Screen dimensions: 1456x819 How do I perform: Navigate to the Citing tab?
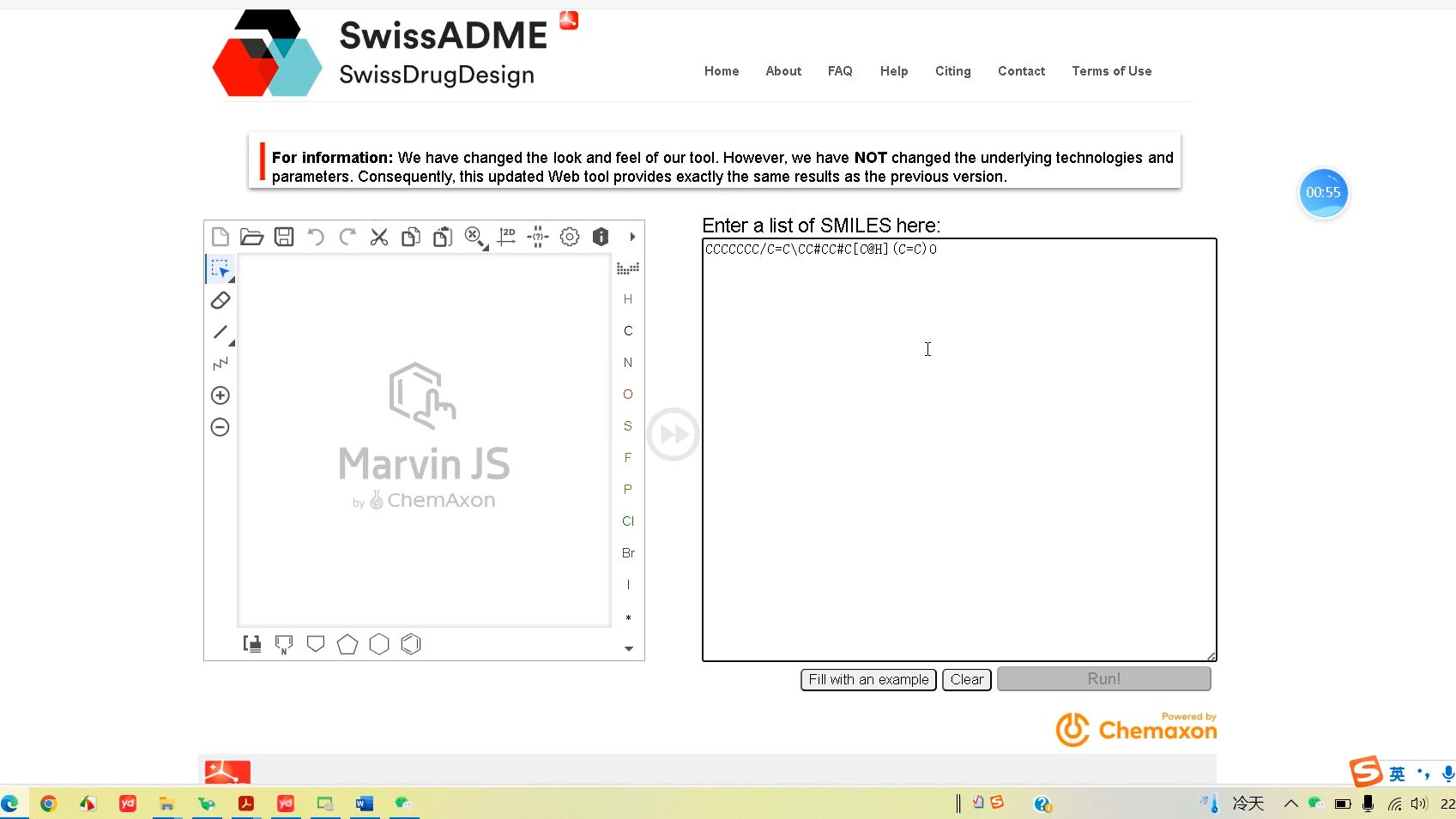(952, 71)
